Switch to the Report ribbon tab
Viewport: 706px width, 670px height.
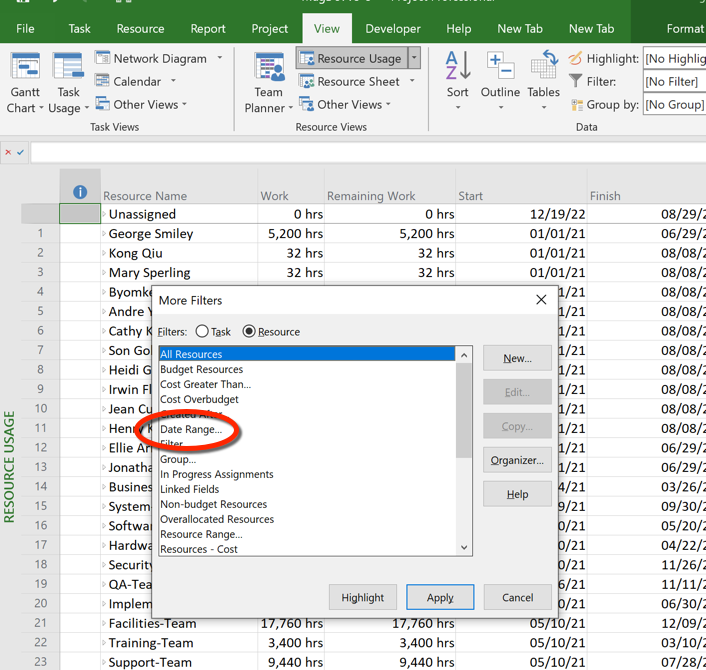[x=208, y=29]
